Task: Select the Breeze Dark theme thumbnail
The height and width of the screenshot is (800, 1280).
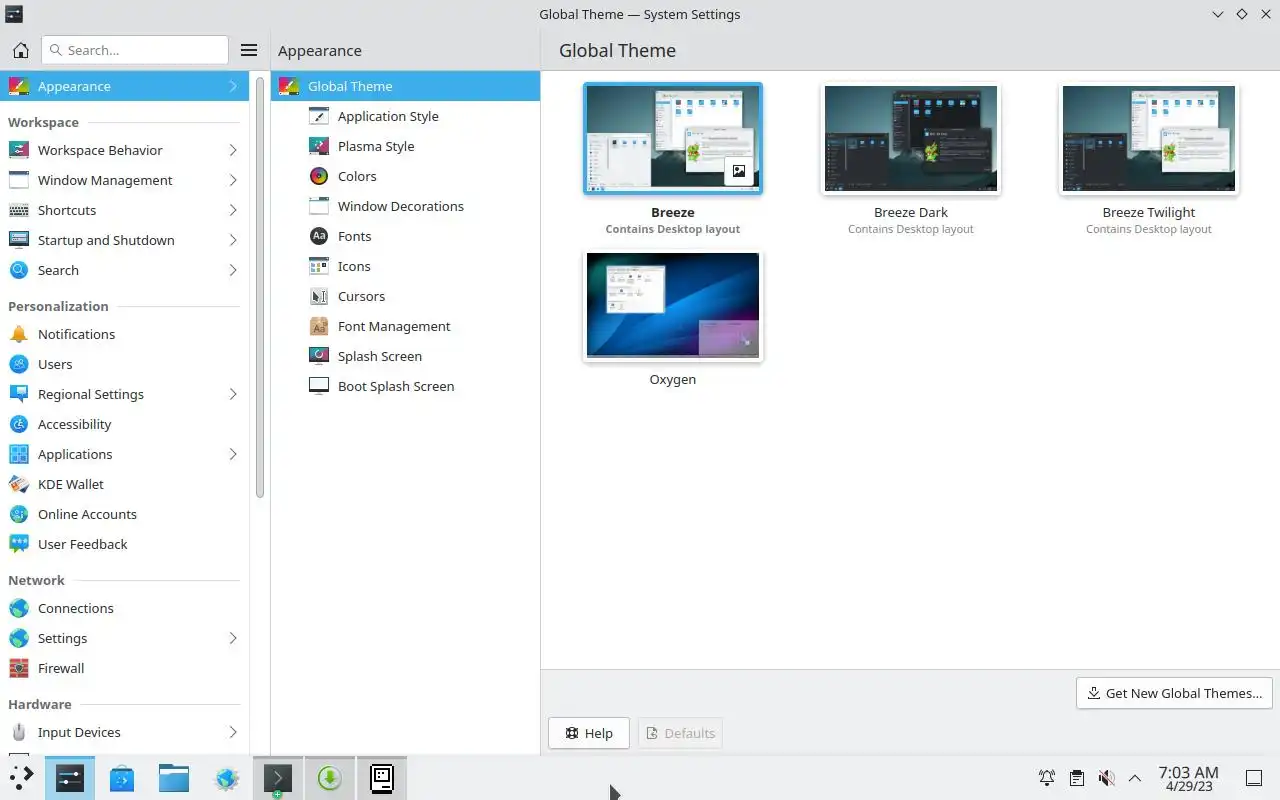Action: (911, 138)
